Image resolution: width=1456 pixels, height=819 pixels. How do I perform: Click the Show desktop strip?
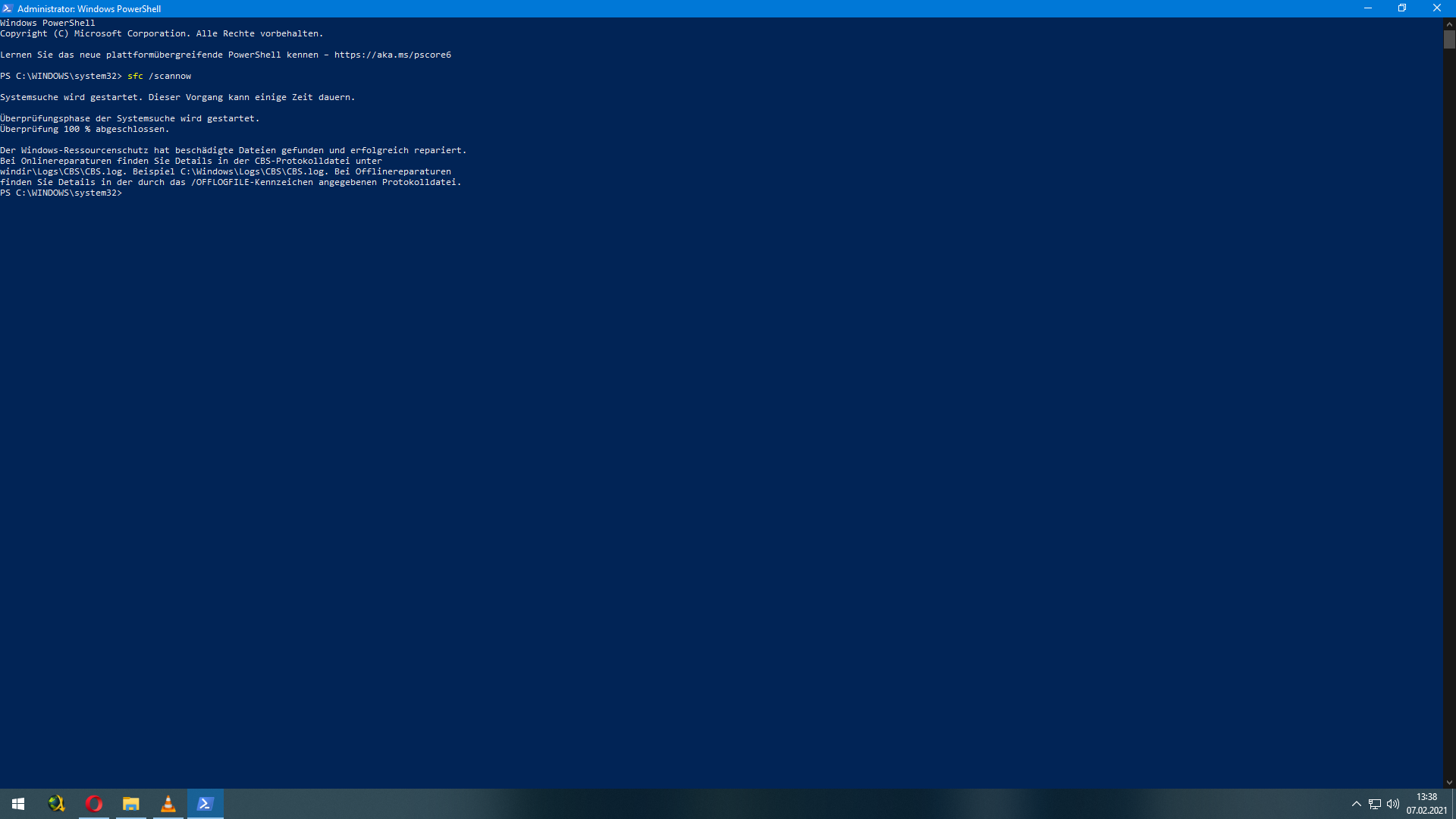1454,804
